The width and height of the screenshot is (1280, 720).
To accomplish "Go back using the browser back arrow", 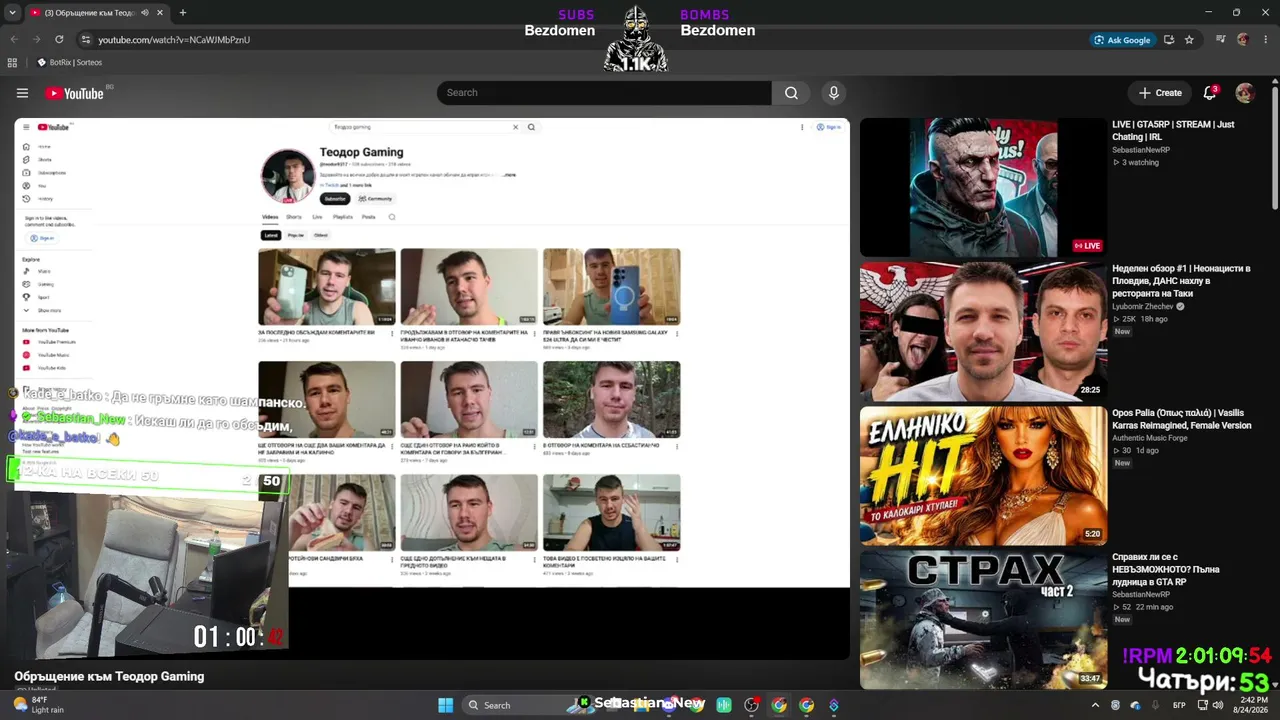I will pyautogui.click(x=14, y=40).
